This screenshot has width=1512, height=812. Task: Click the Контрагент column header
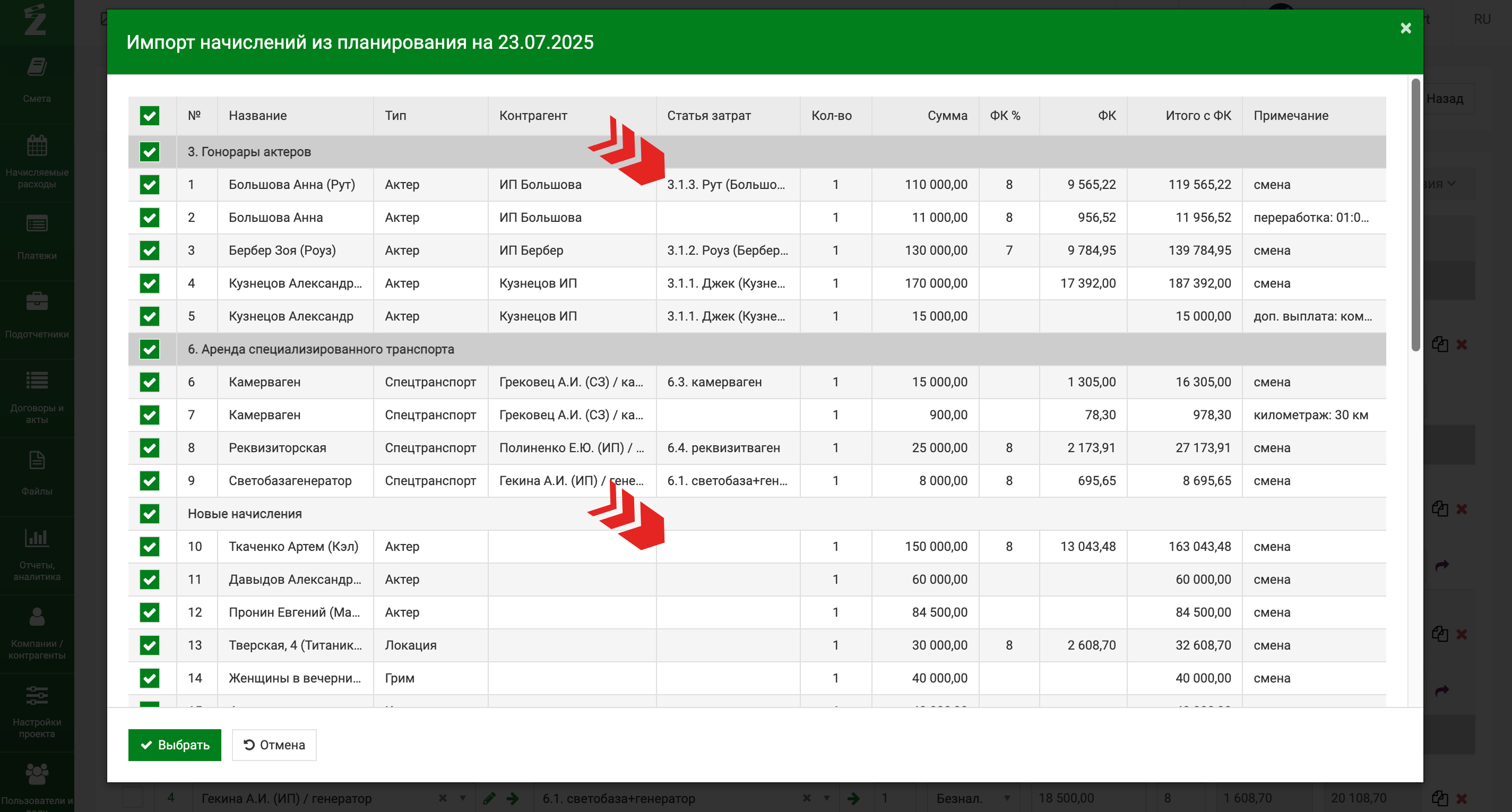[533, 116]
